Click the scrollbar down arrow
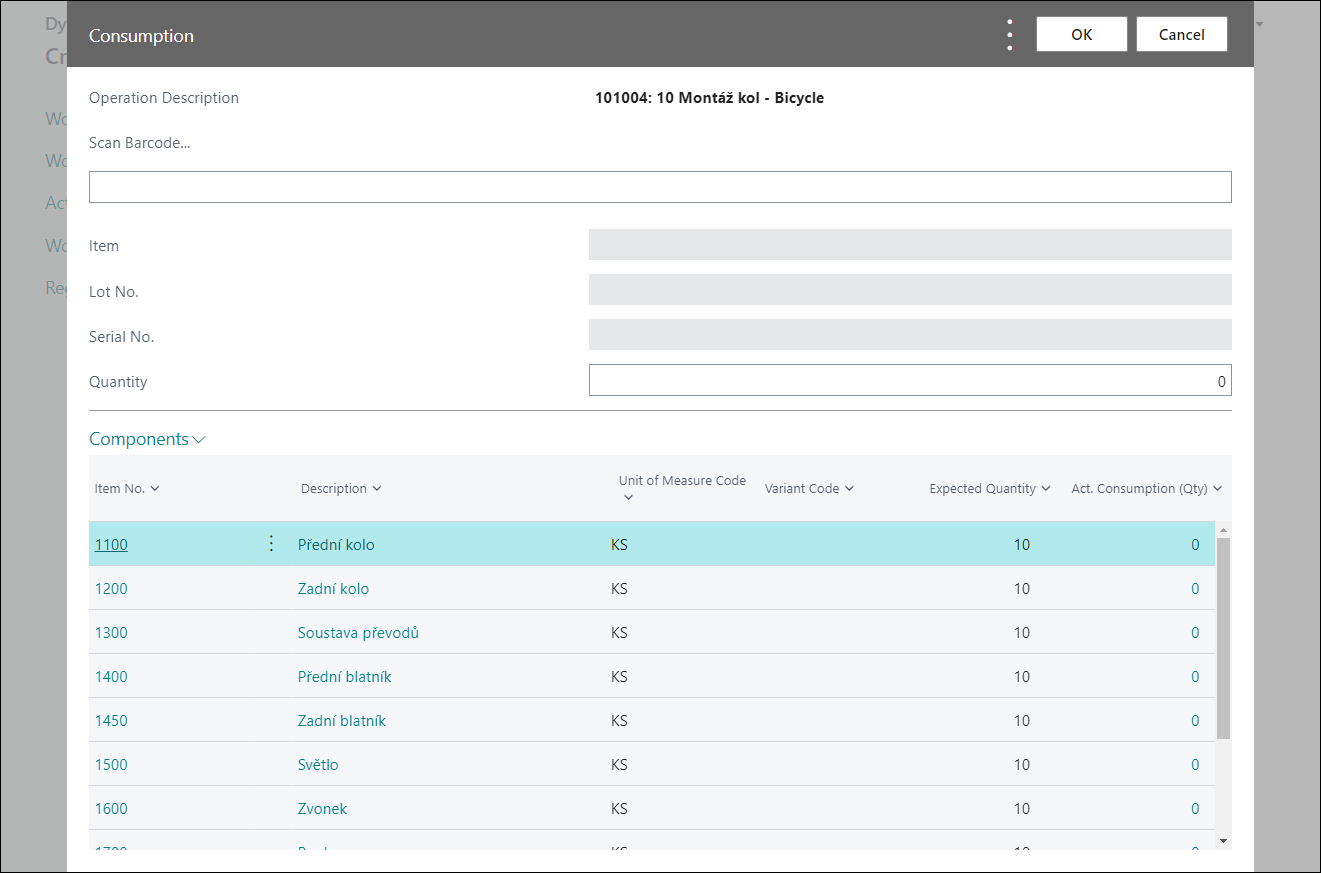Screen dimensions: 1321x873 1222,841
